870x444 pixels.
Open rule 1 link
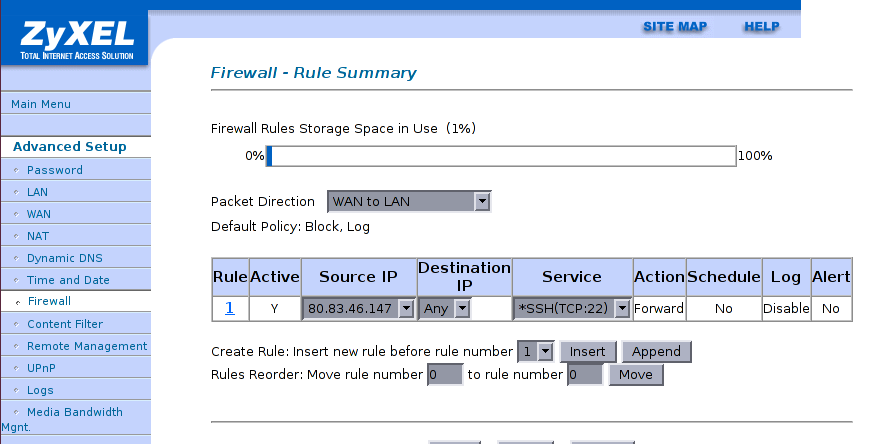pos(230,308)
